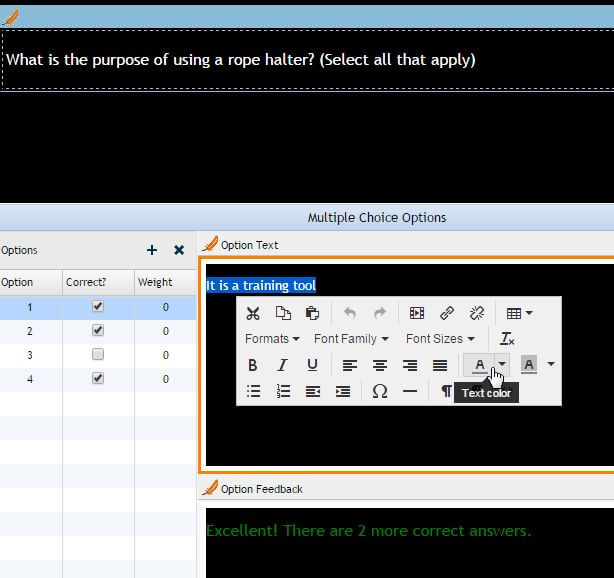Viewport: 614px width, 578px height.
Task: Delete option using the X button
Action: click(x=179, y=250)
